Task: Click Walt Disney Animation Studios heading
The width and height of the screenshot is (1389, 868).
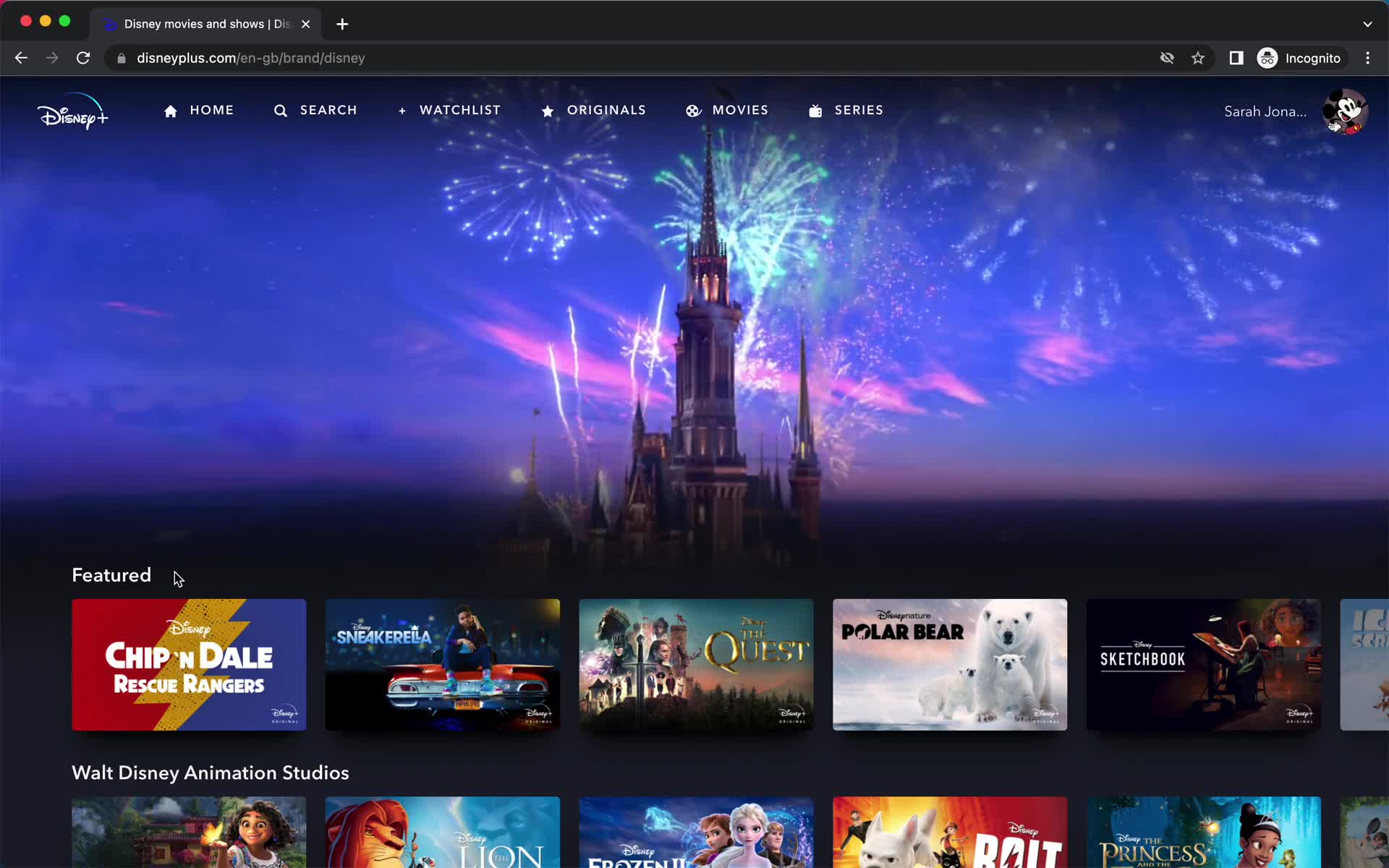Action: [x=211, y=773]
